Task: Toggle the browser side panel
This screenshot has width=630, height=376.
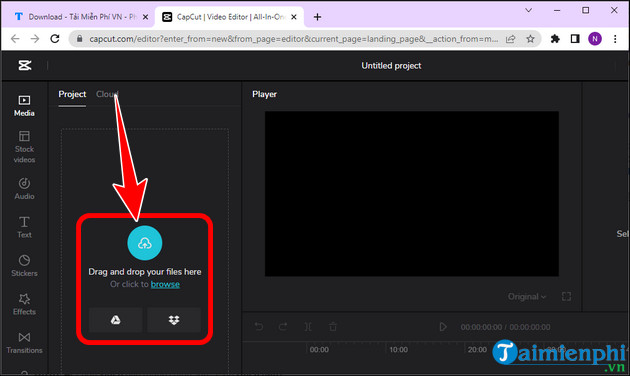Action: [x=575, y=39]
